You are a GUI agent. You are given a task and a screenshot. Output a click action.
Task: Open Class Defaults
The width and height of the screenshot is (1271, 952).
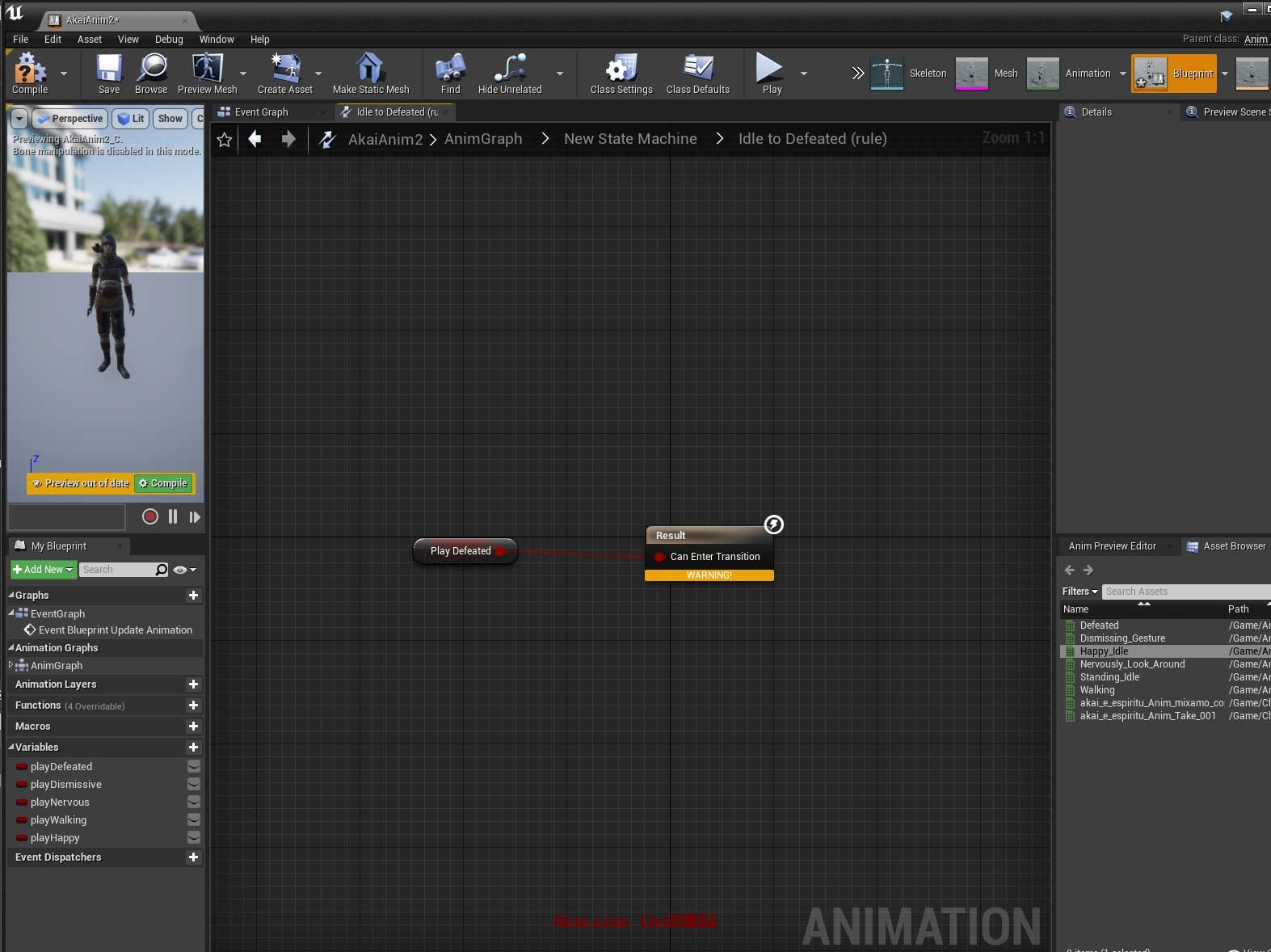point(697,73)
